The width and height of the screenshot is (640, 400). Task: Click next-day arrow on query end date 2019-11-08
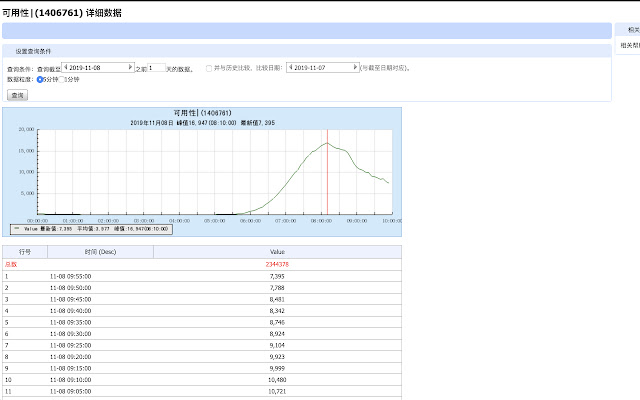[x=130, y=67]
